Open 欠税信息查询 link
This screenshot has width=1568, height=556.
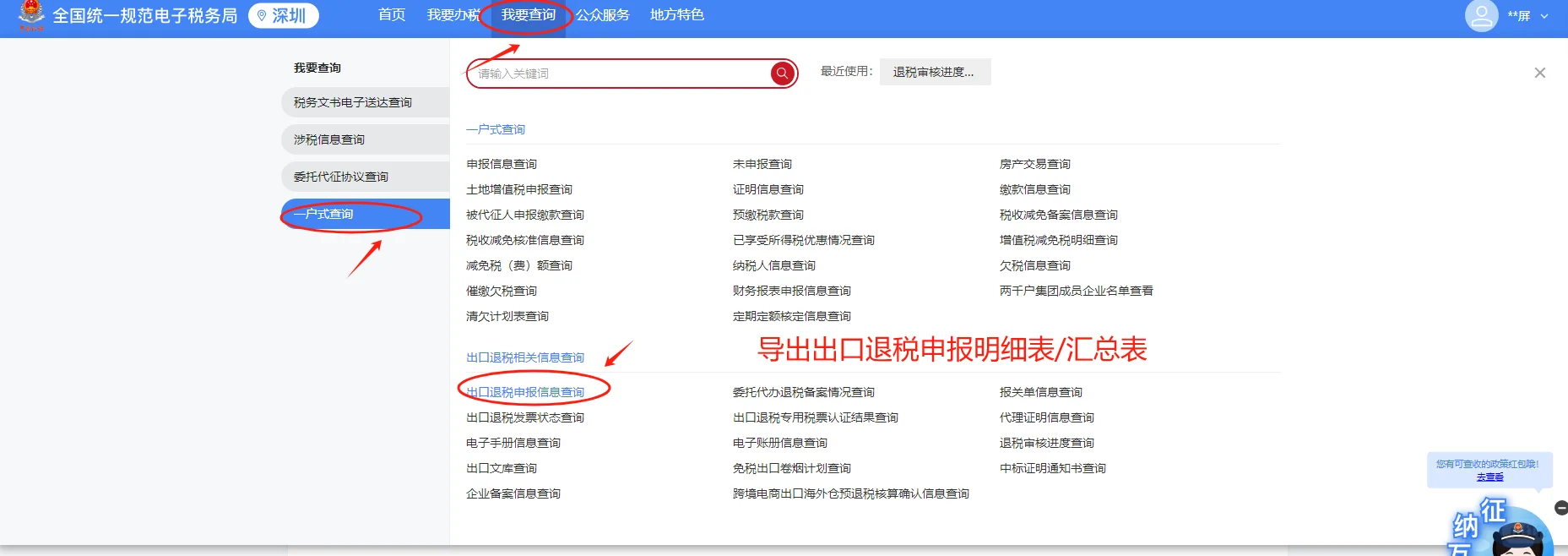tap(1035, 265)
